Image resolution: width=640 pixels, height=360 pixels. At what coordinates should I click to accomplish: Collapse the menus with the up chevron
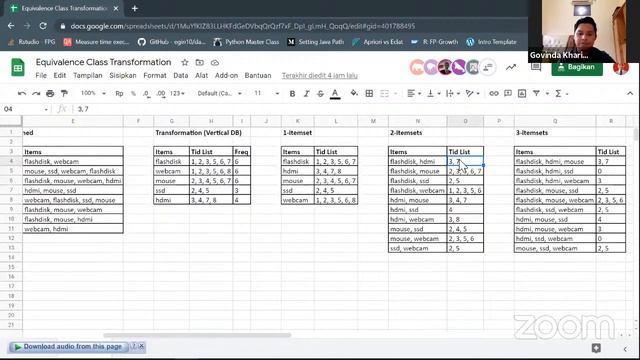[x=630, y=93]
